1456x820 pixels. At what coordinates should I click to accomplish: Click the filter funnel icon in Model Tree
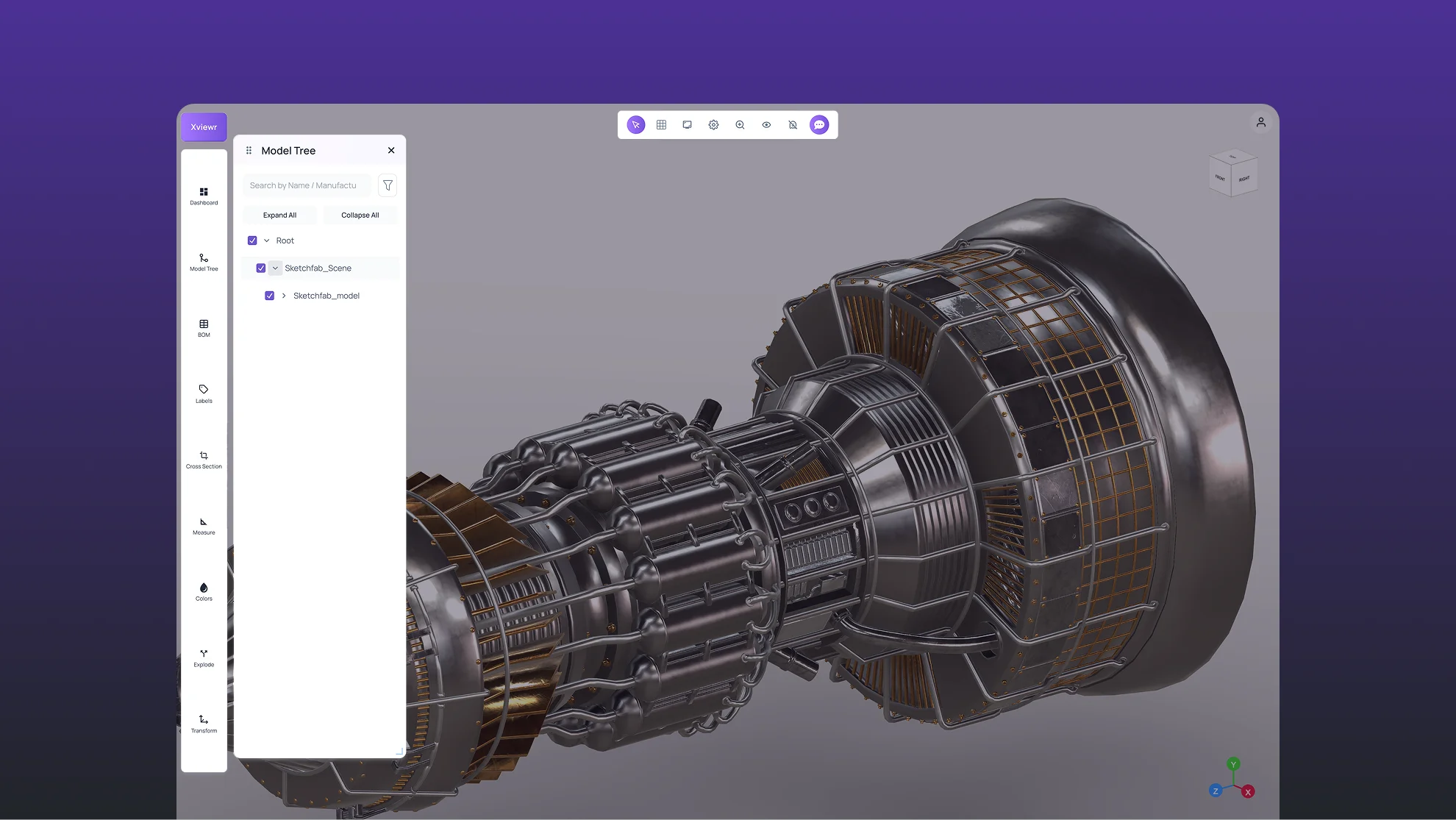click(x=388, y=185)
